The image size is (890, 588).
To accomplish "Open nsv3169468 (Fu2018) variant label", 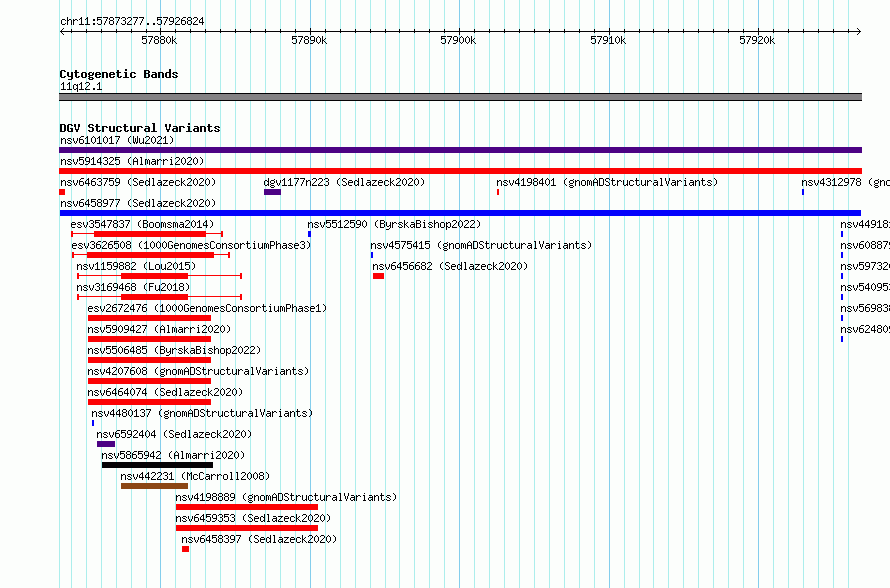I will [x=133, y=287].
